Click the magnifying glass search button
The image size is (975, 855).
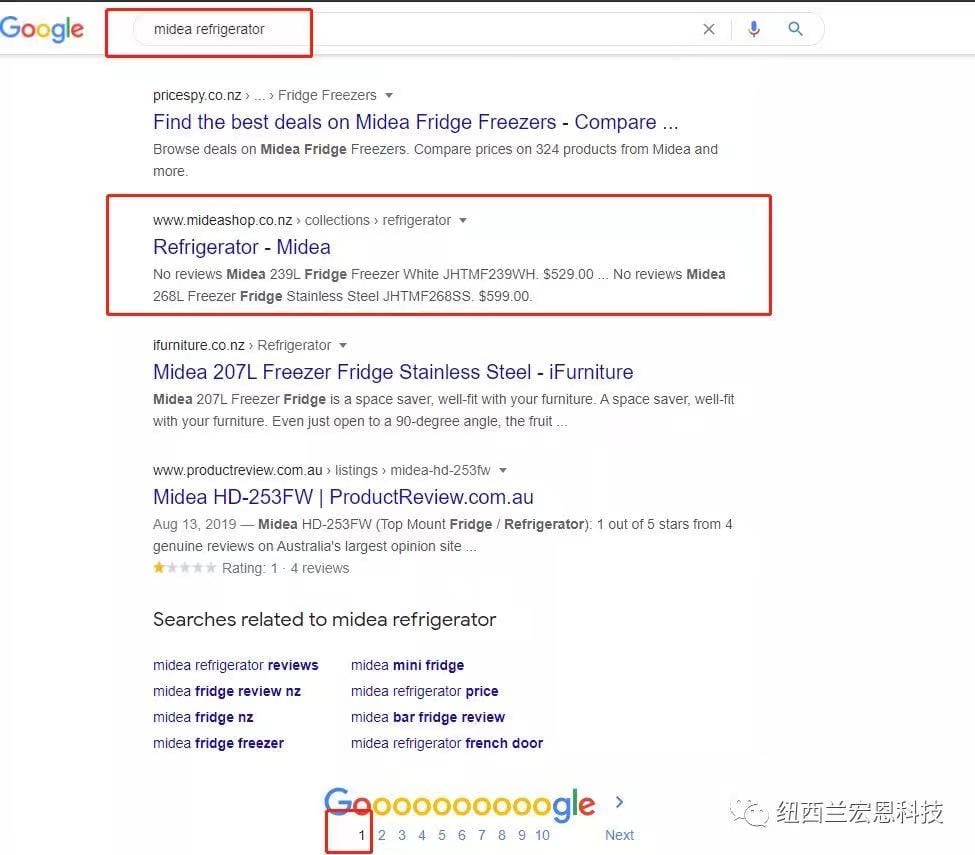pos(796,29)
